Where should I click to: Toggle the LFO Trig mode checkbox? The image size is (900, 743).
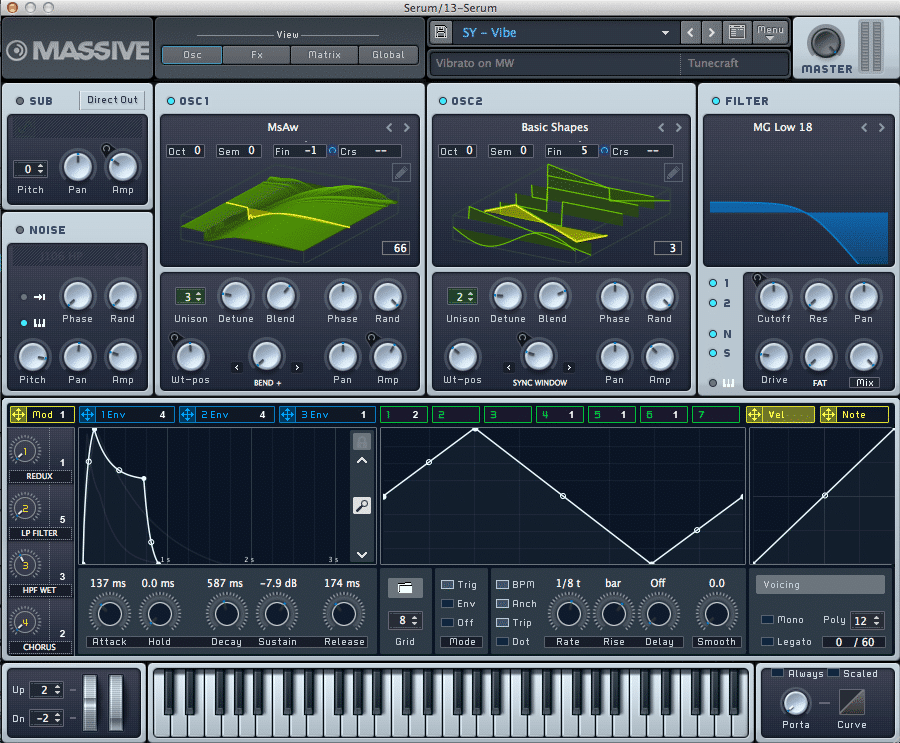point(447,585)
